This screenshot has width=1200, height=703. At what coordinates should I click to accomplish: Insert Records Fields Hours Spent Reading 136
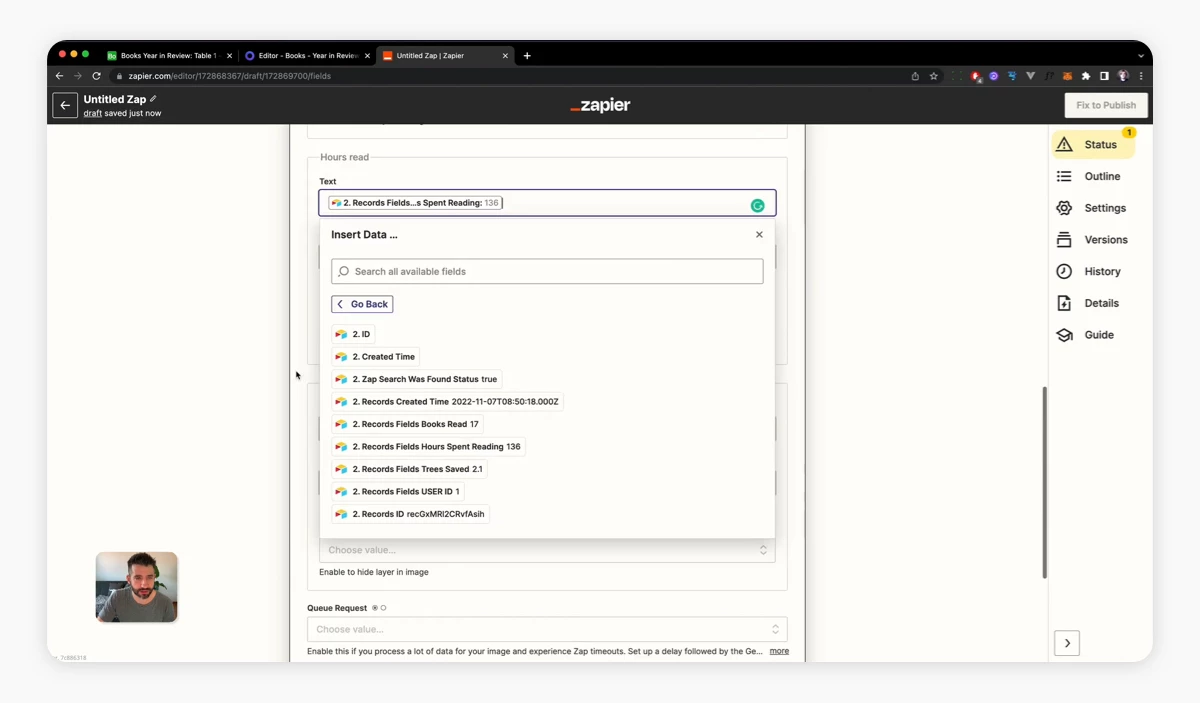tap(429, 447)
